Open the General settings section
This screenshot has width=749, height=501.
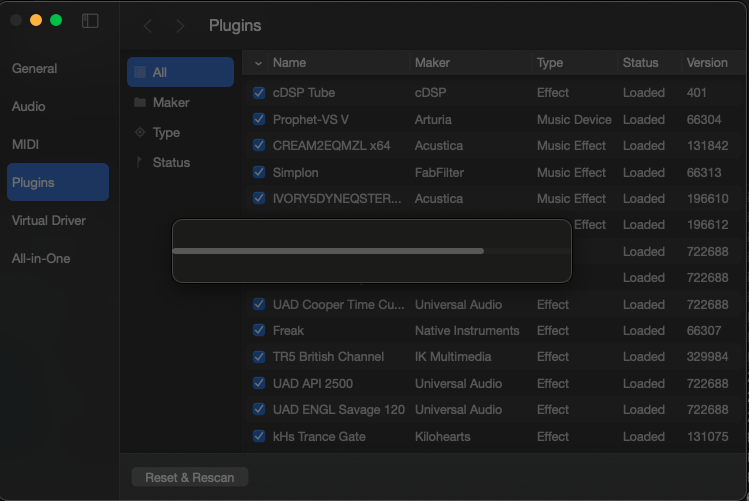34,69
